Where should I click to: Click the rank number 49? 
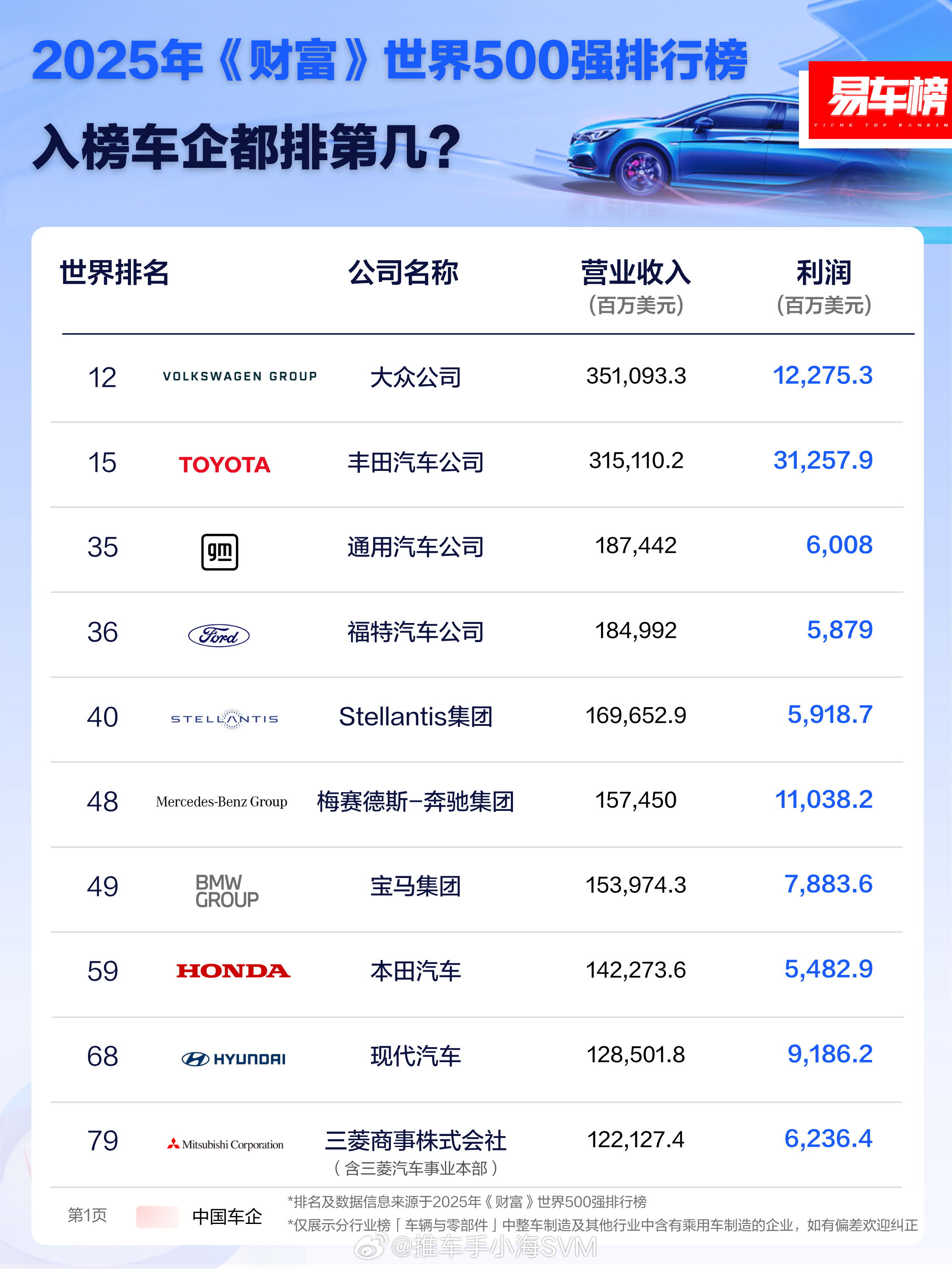click(x=103, y=887)
